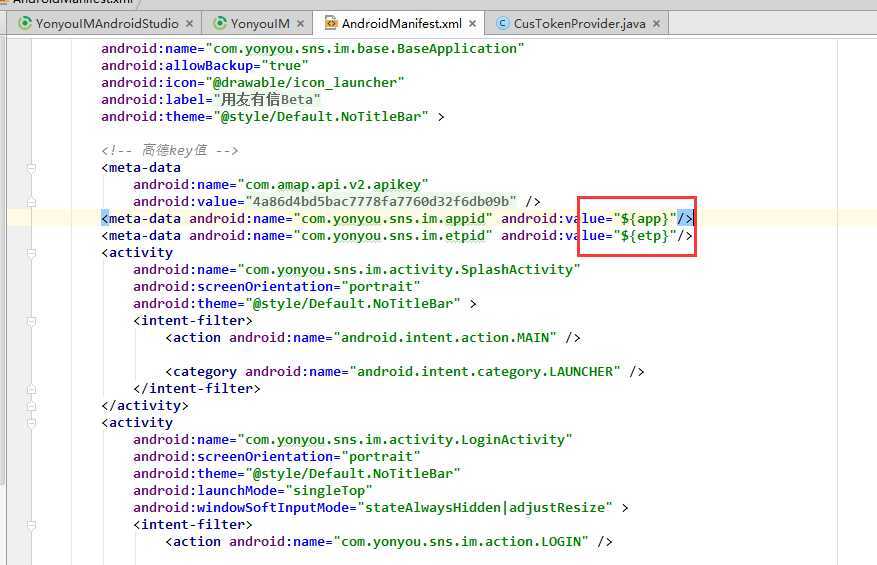Click the com.yonyou.sns.im.action.LOGIN value

click(x=461, y=542)
